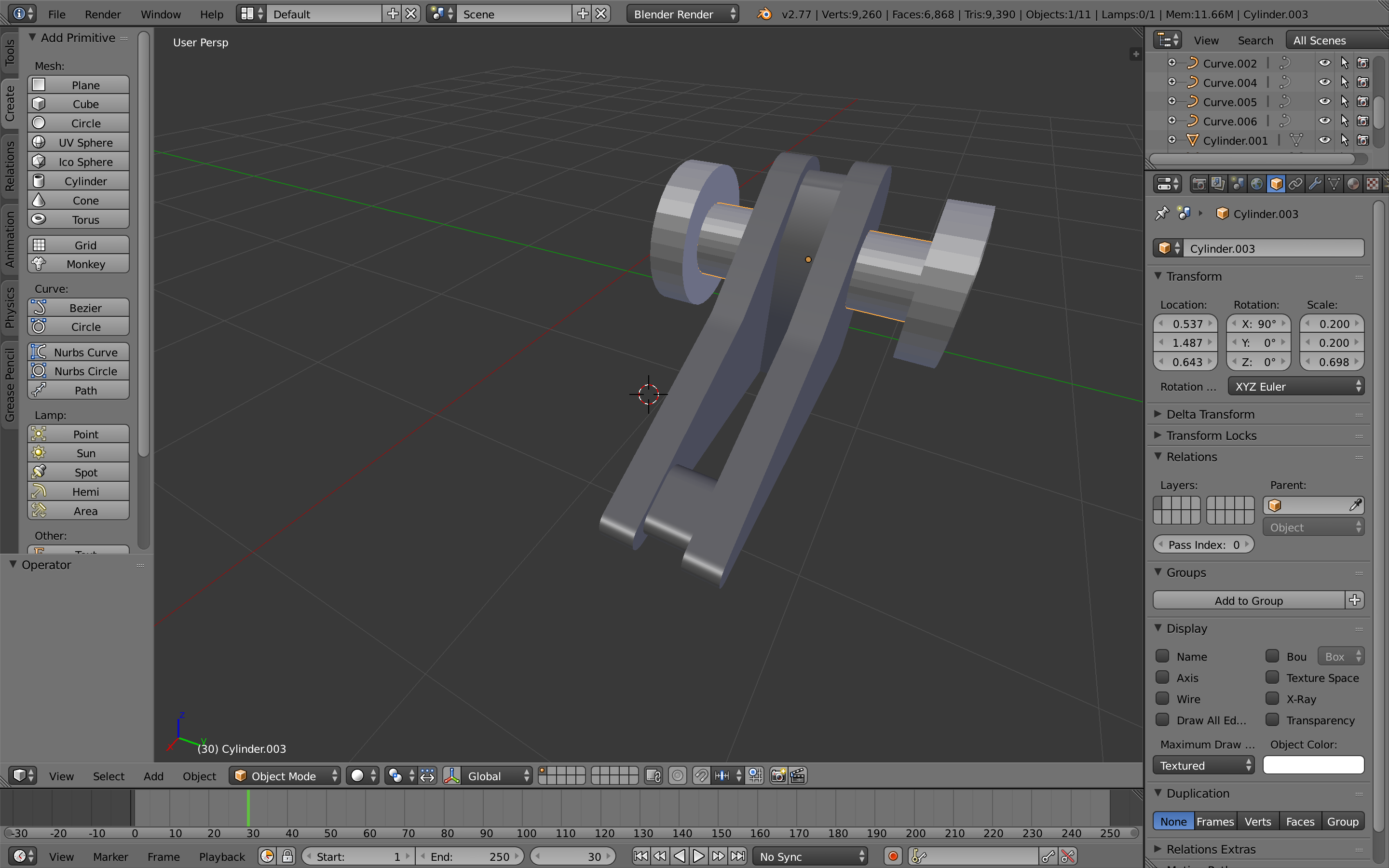Add a Sun lamp

point(79,453)
